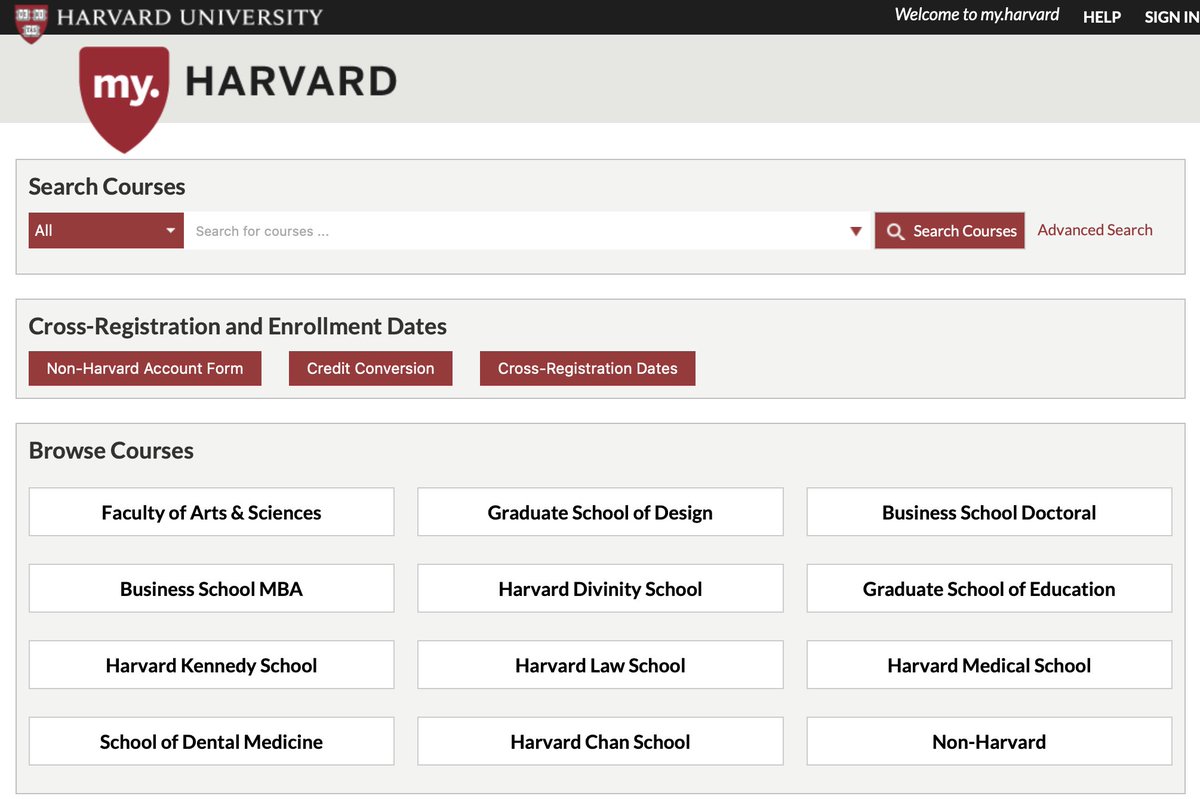This screenshot has width=1200, height=799.
Task: Browse Harvard Chan School courses
Action: pos(600,741)
